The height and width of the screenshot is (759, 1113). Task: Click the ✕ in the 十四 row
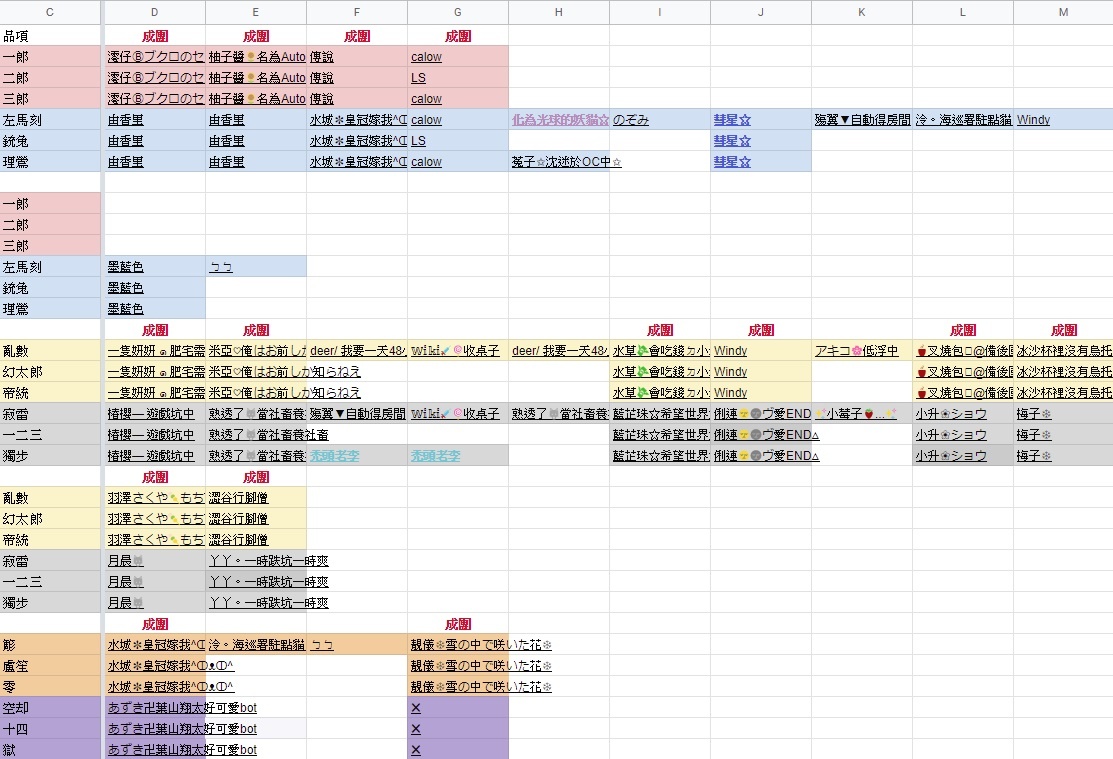click(x=416, y=729)
